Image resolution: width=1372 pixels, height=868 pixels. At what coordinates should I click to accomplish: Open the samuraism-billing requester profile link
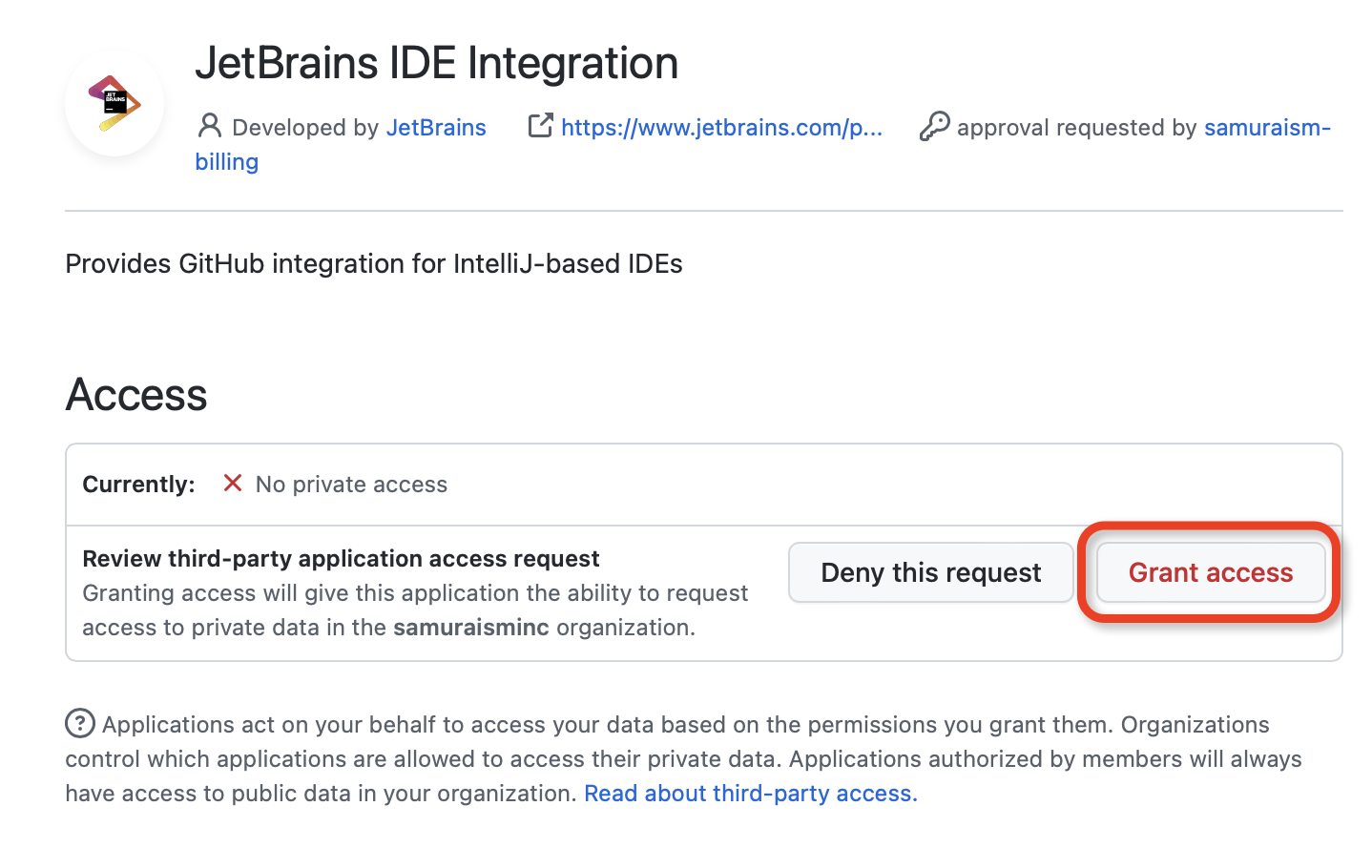(x=1267, y=128)
